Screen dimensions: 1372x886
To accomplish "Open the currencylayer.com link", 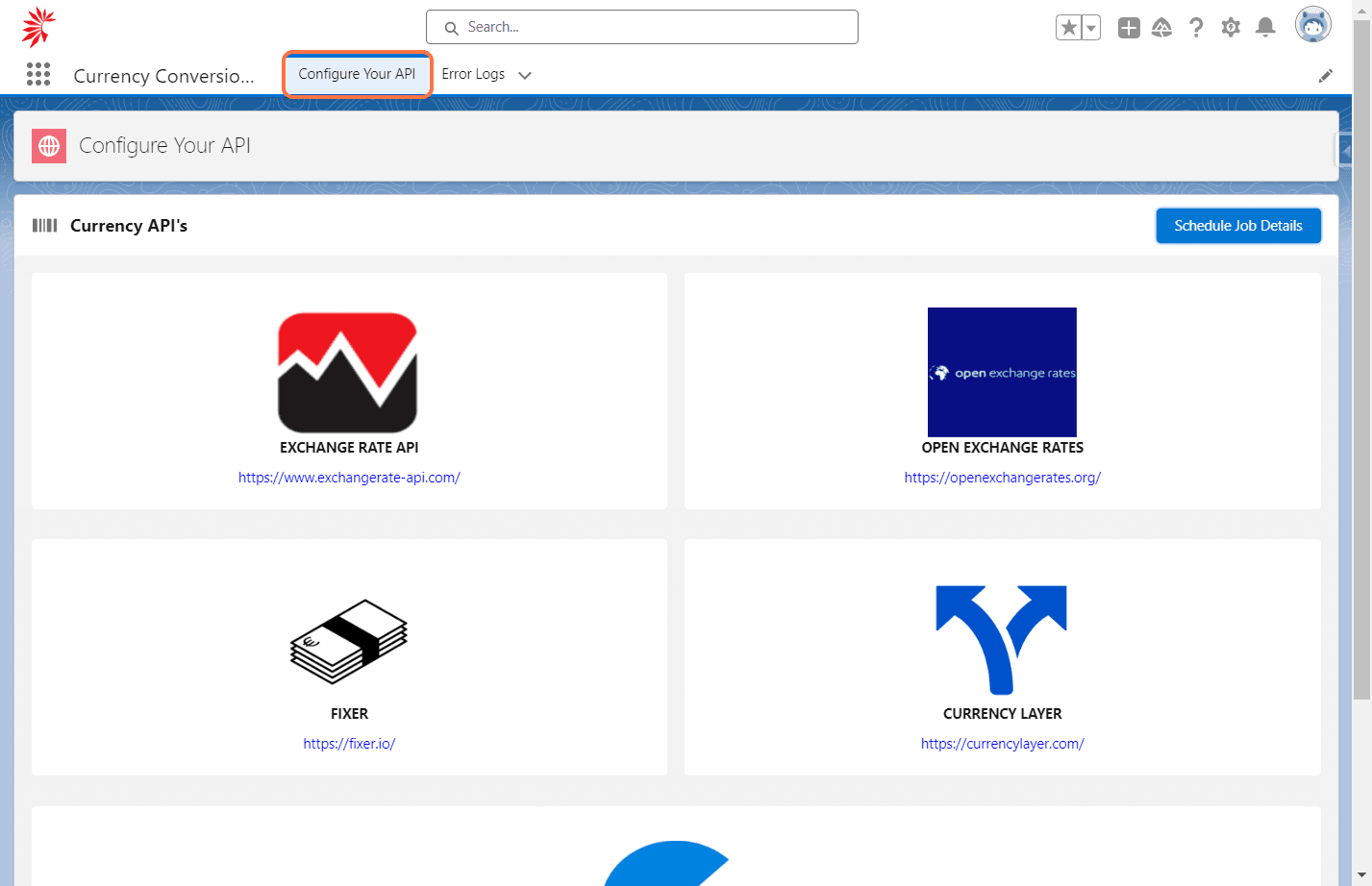I will pos(1003,744).
